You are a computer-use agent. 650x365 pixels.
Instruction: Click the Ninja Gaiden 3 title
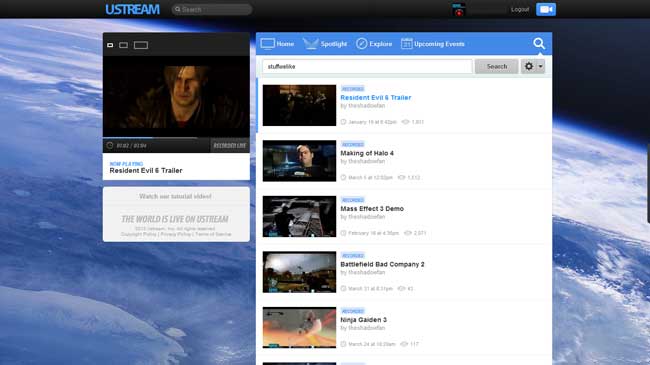click(x=364, y=320)
